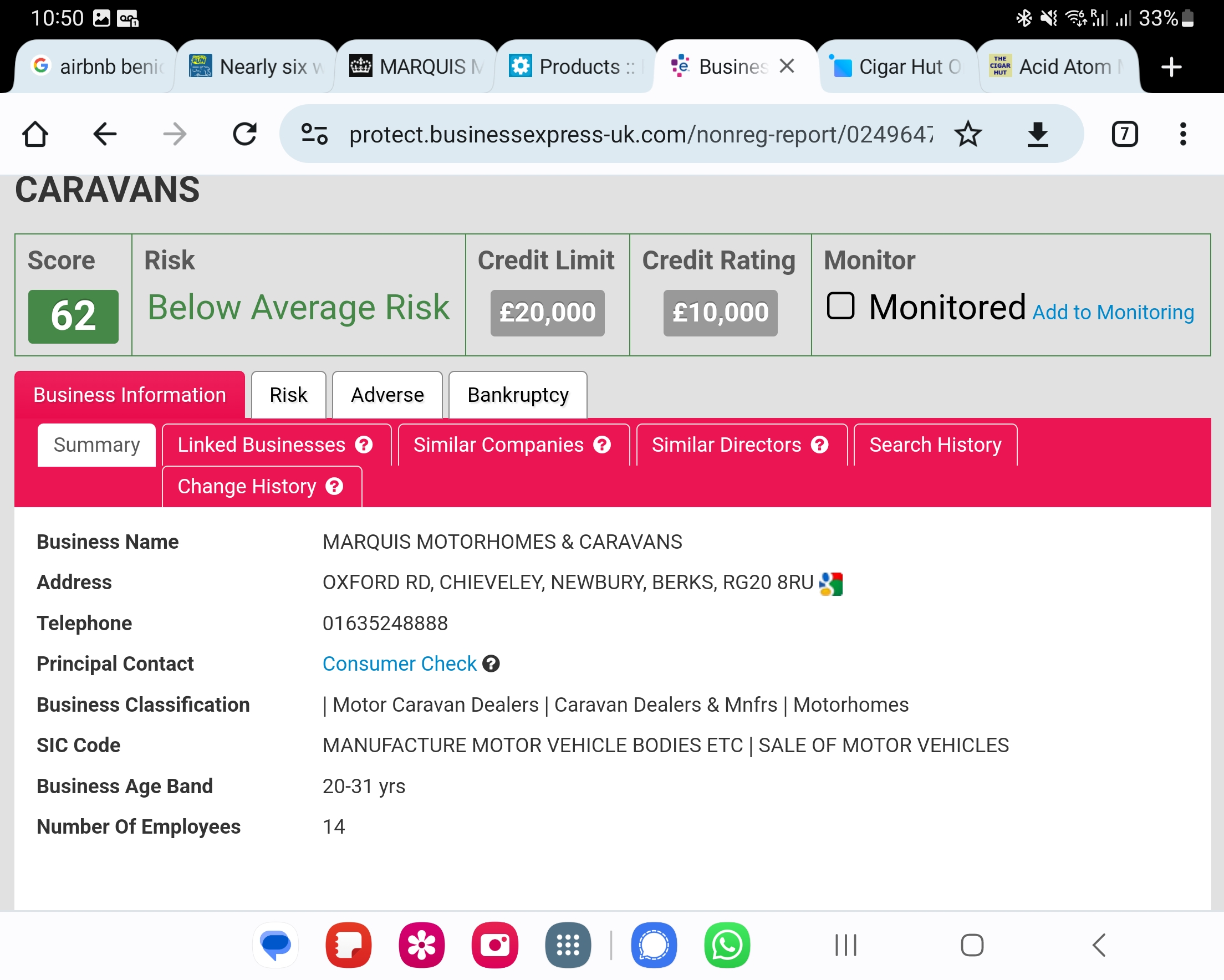Tick the Monitored checkbox

tap(840, 306)
